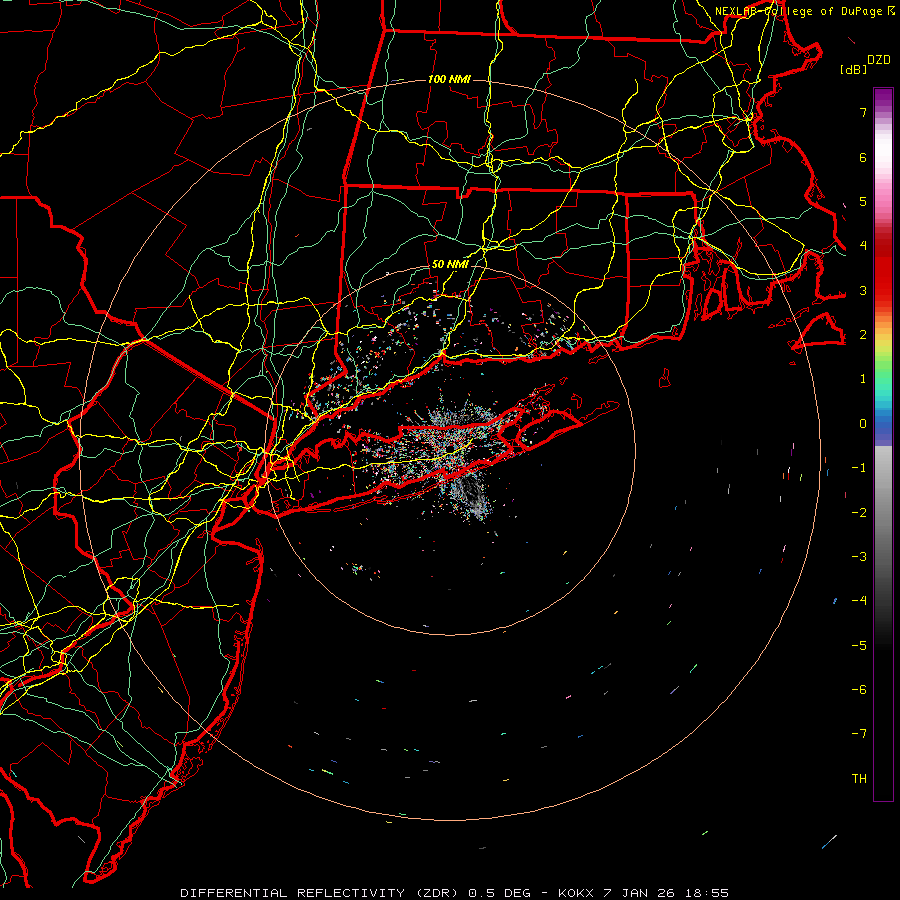Click the "-6" value on the dB scale
Viewport: 900px width, 900px height.
pyautogui.click(x=859, y=690)
